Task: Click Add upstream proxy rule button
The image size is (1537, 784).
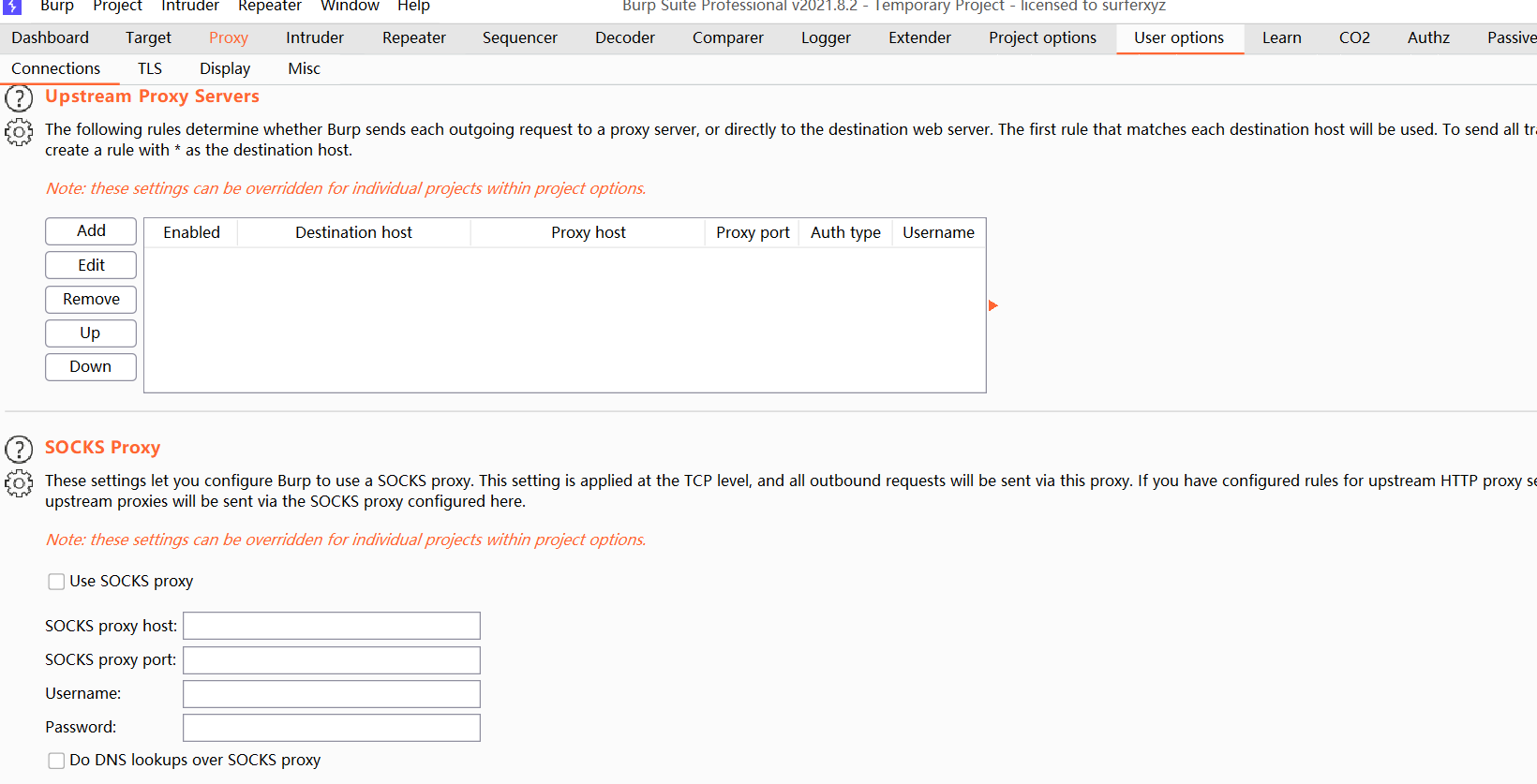Action: (x=91, y=231)
